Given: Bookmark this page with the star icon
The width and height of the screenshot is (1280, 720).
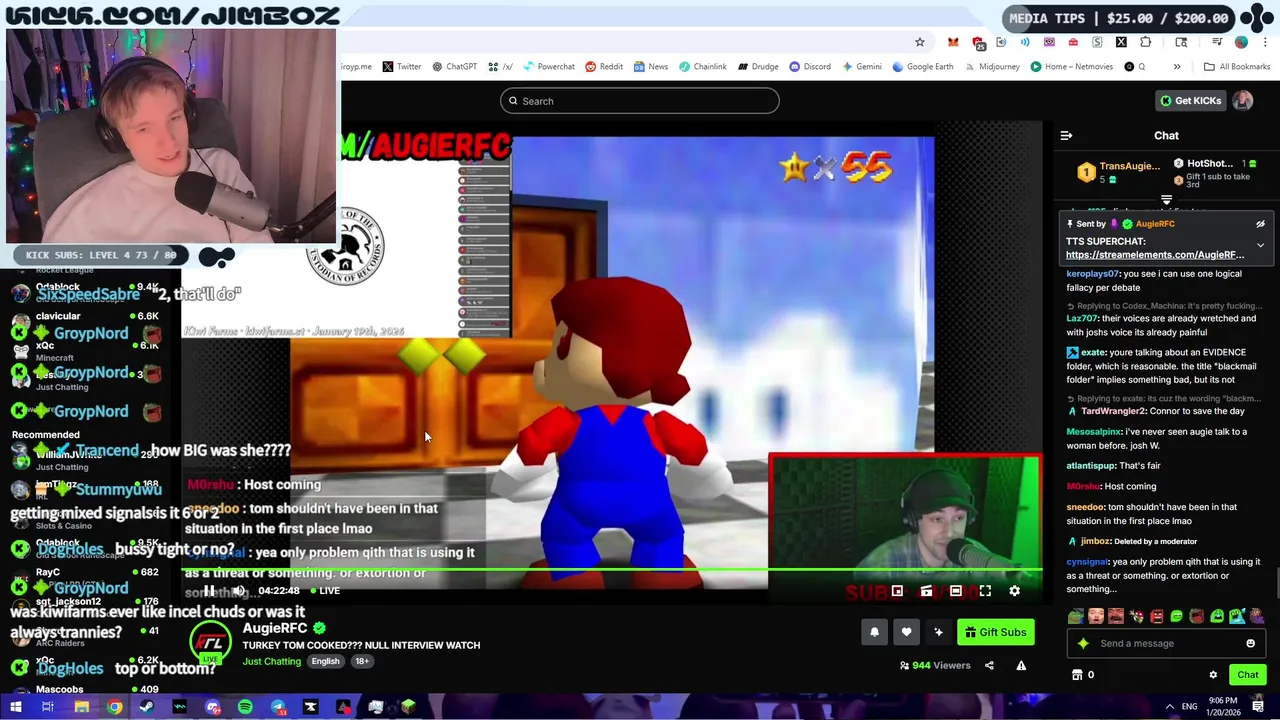Looking at the screenshot, I should pyautogui.click(x=920, y=42).
